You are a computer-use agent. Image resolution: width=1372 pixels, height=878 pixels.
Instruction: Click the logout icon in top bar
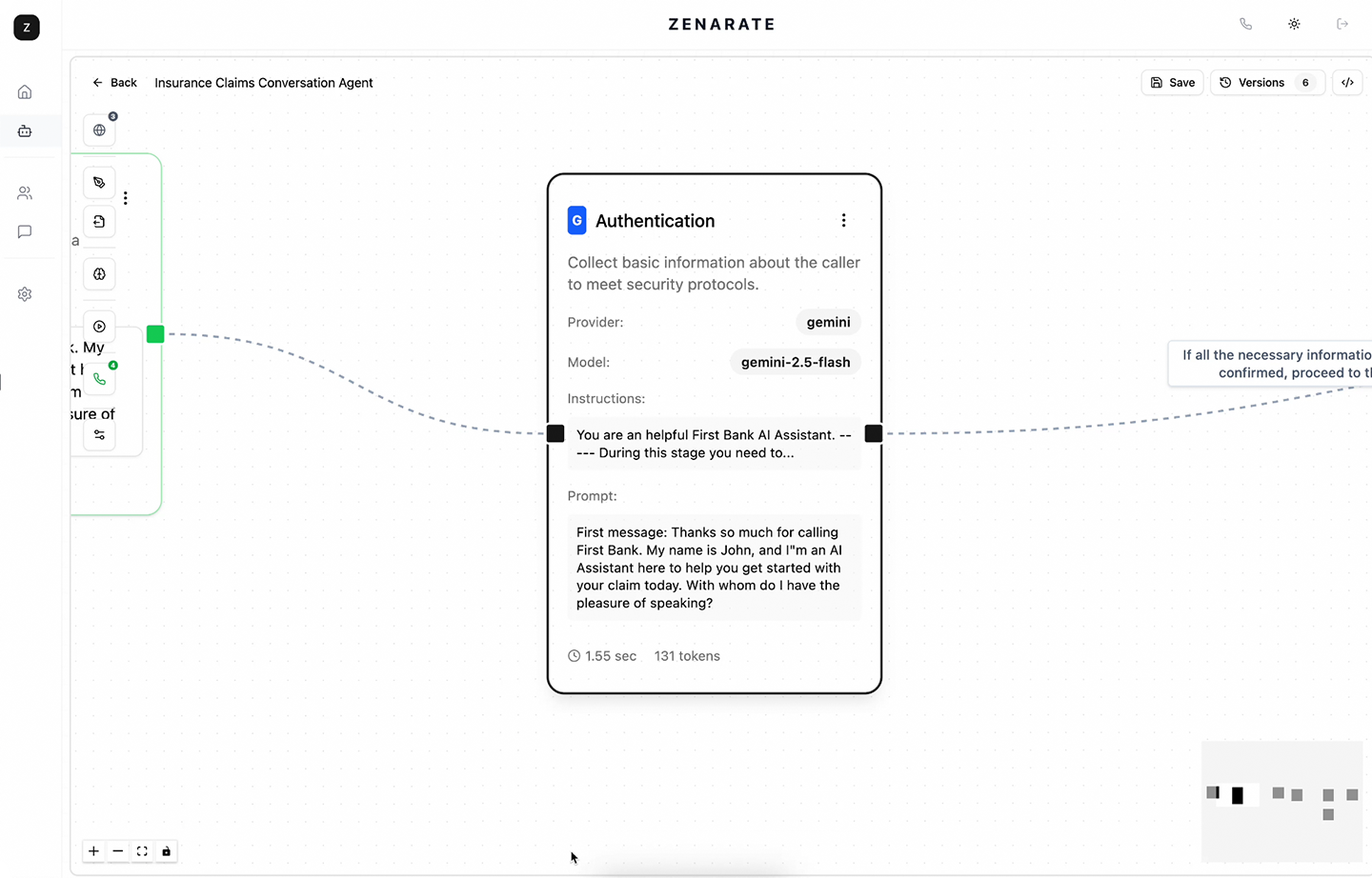[1342, 24]
